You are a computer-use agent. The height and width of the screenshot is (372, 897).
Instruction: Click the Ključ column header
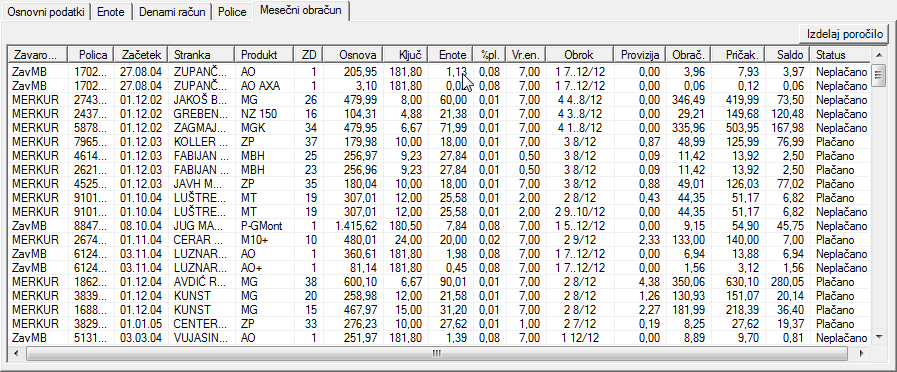click(x=406, y=55)
